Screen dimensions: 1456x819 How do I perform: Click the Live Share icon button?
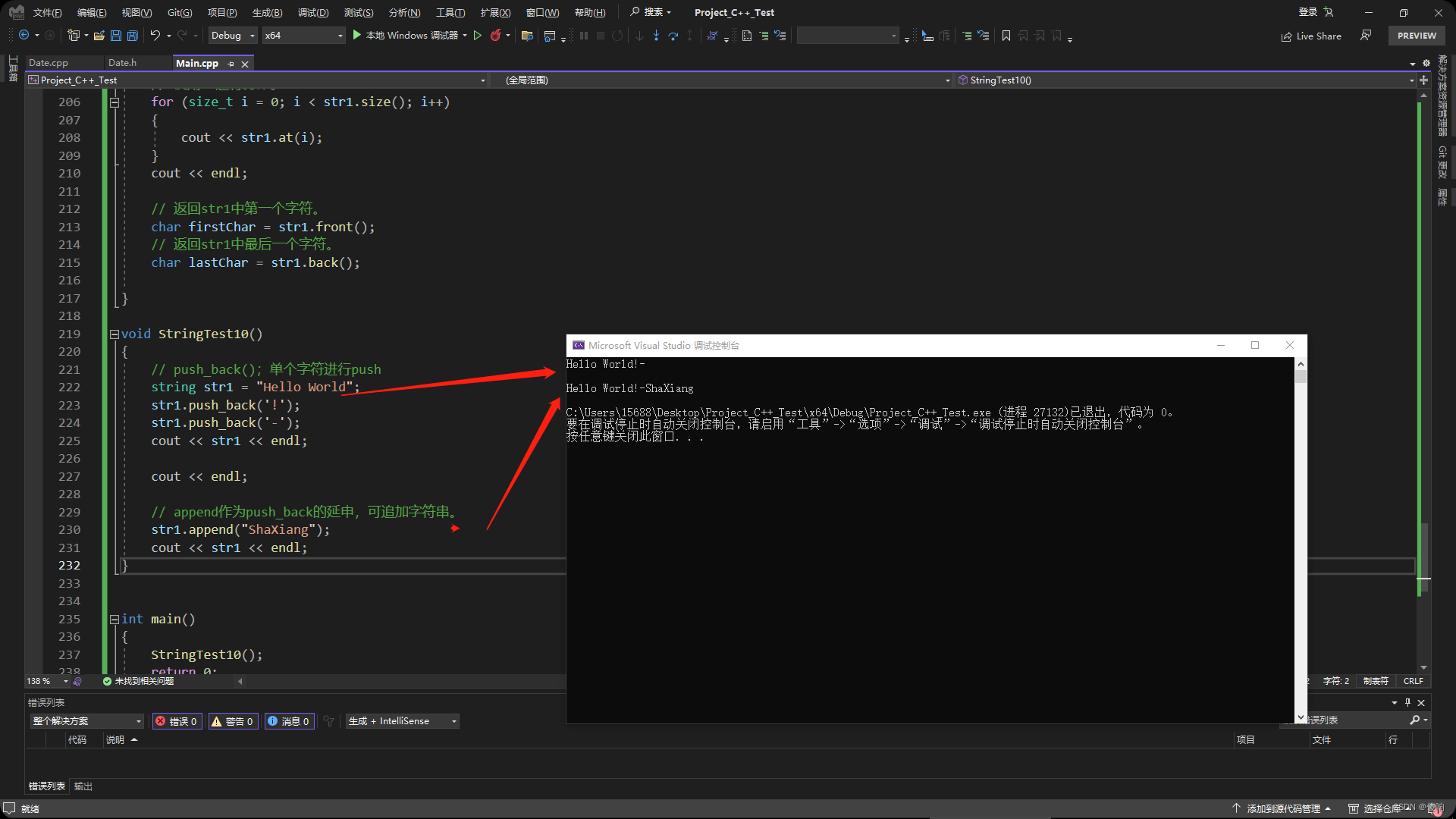1311,36
